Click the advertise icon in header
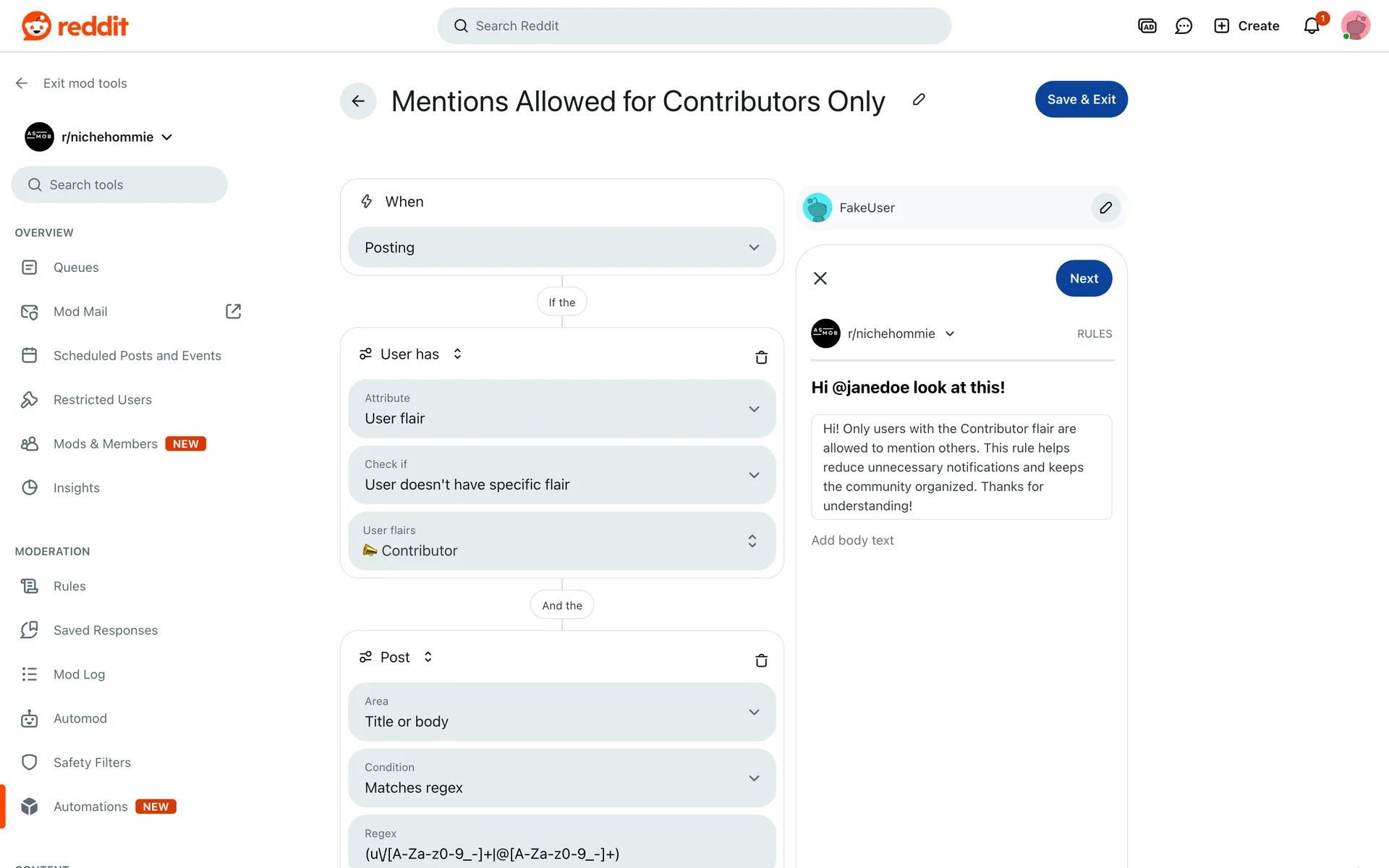Image resolution: width=1389 pixels, height=868 pixels. click(x=1147, y=26)
